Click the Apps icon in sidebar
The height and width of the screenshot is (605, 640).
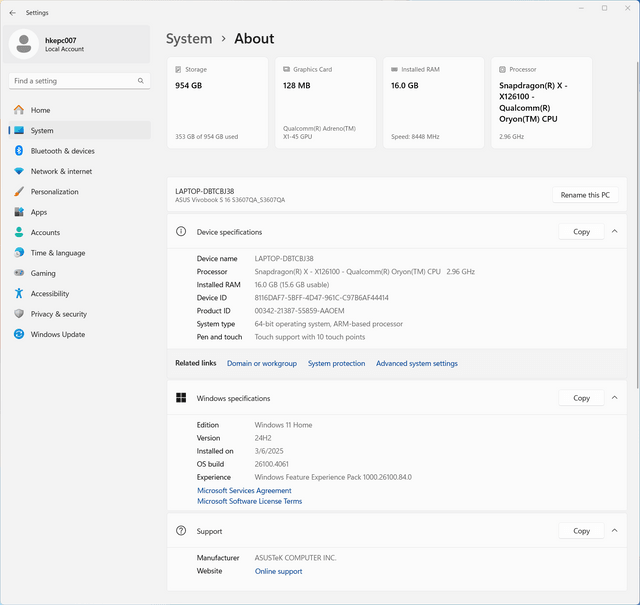pyautogui.click(x=19, y=212)
